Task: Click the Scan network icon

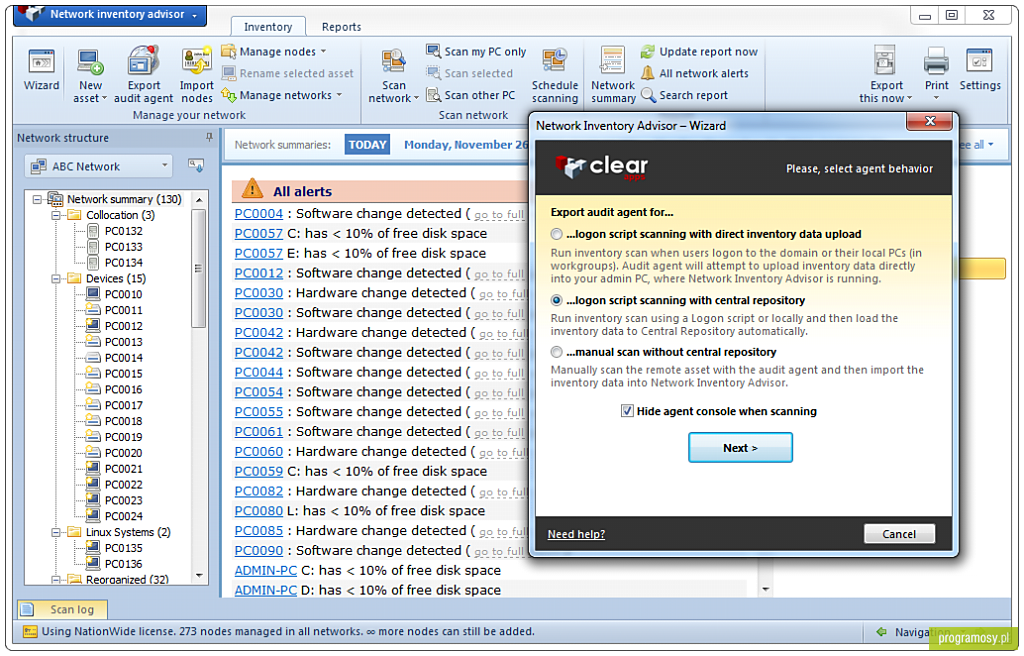Action: click(393, 63)
